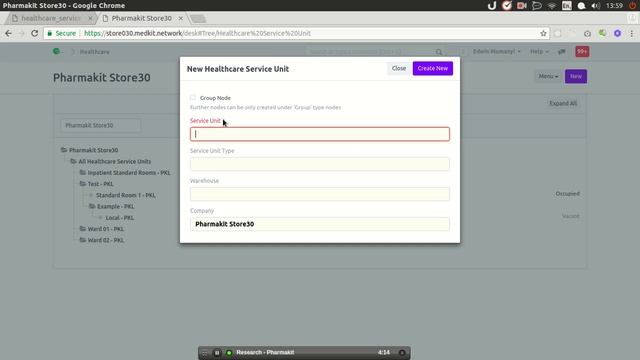Screen dimensions: 640x360
Task: Close the Pharmakit Store30 browser tab
Action: click(180, 18)
